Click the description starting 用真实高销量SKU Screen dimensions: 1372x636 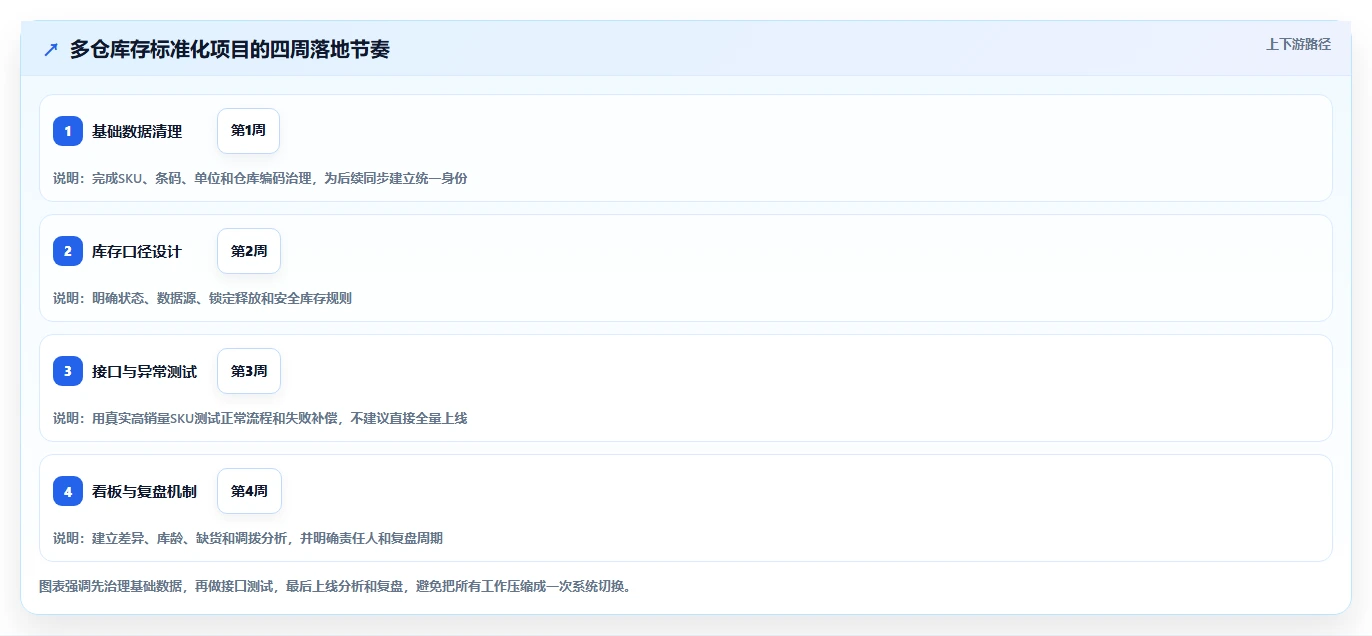(260, 418)
